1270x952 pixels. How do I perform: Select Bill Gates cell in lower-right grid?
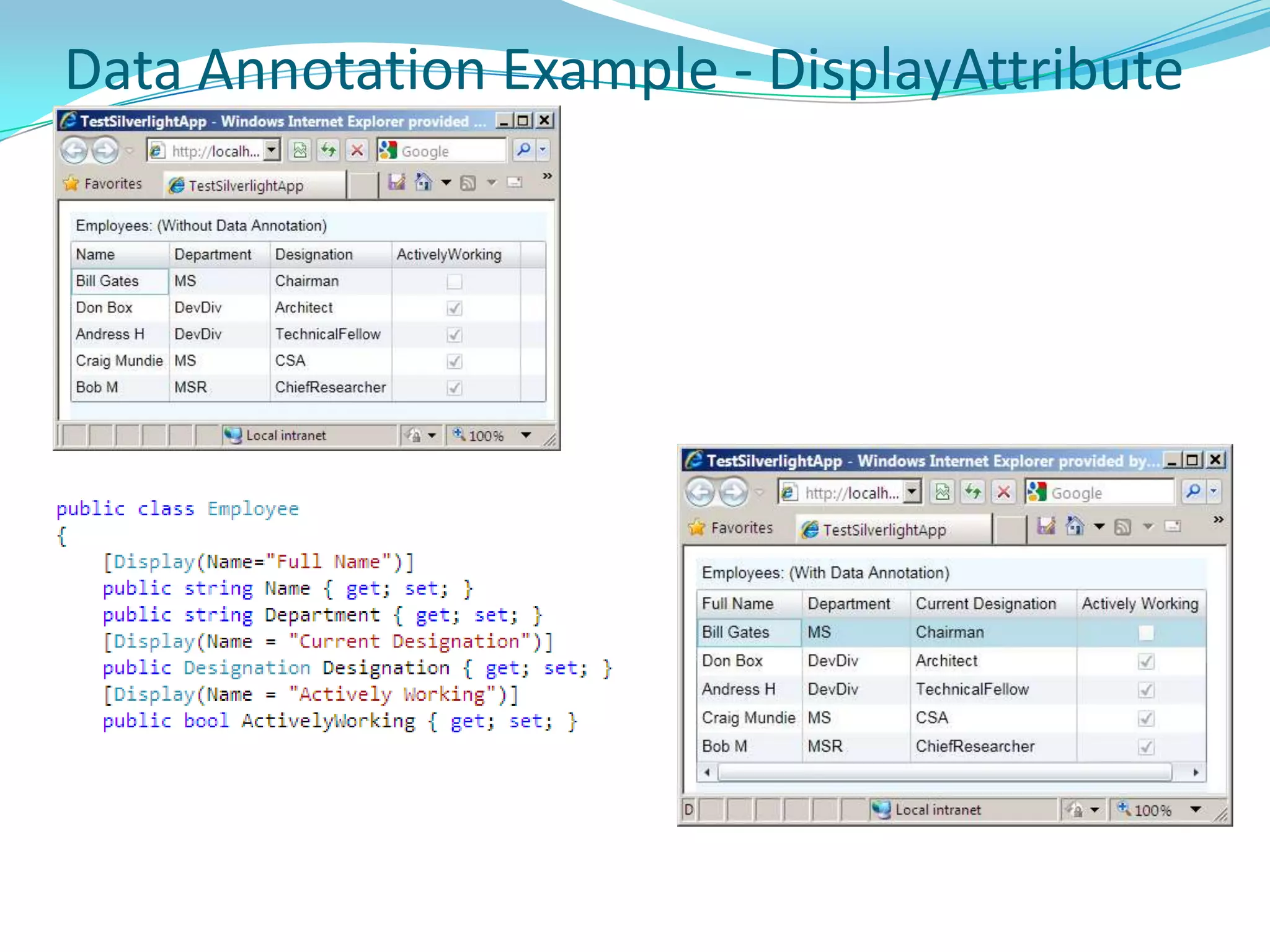(x=749, y=632)
